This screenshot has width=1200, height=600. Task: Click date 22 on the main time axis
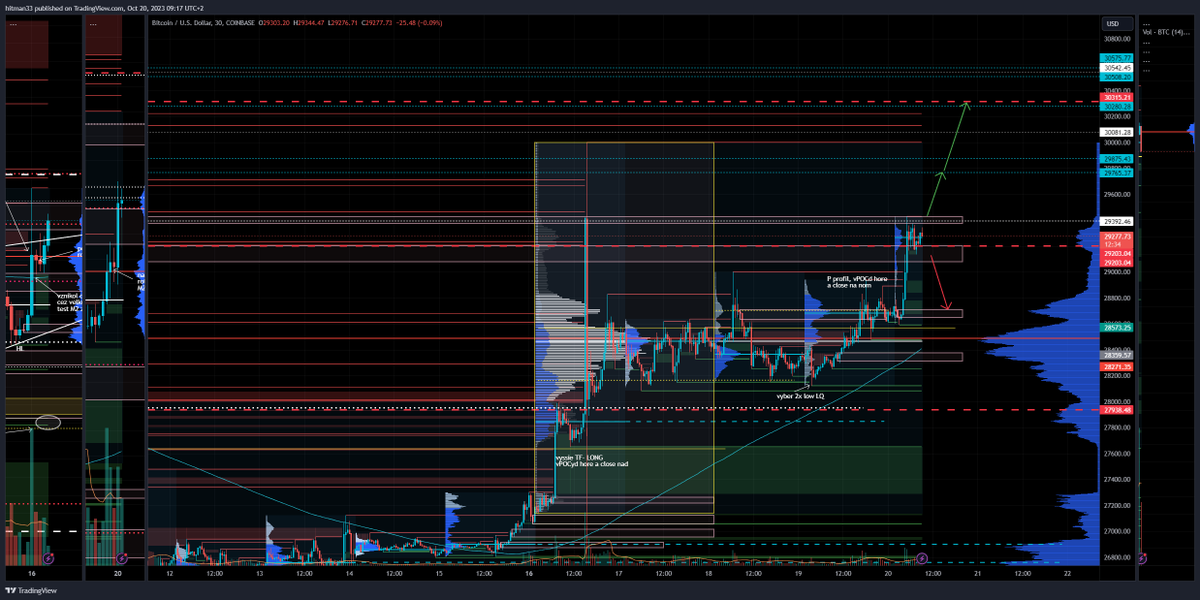[1068, 574]
